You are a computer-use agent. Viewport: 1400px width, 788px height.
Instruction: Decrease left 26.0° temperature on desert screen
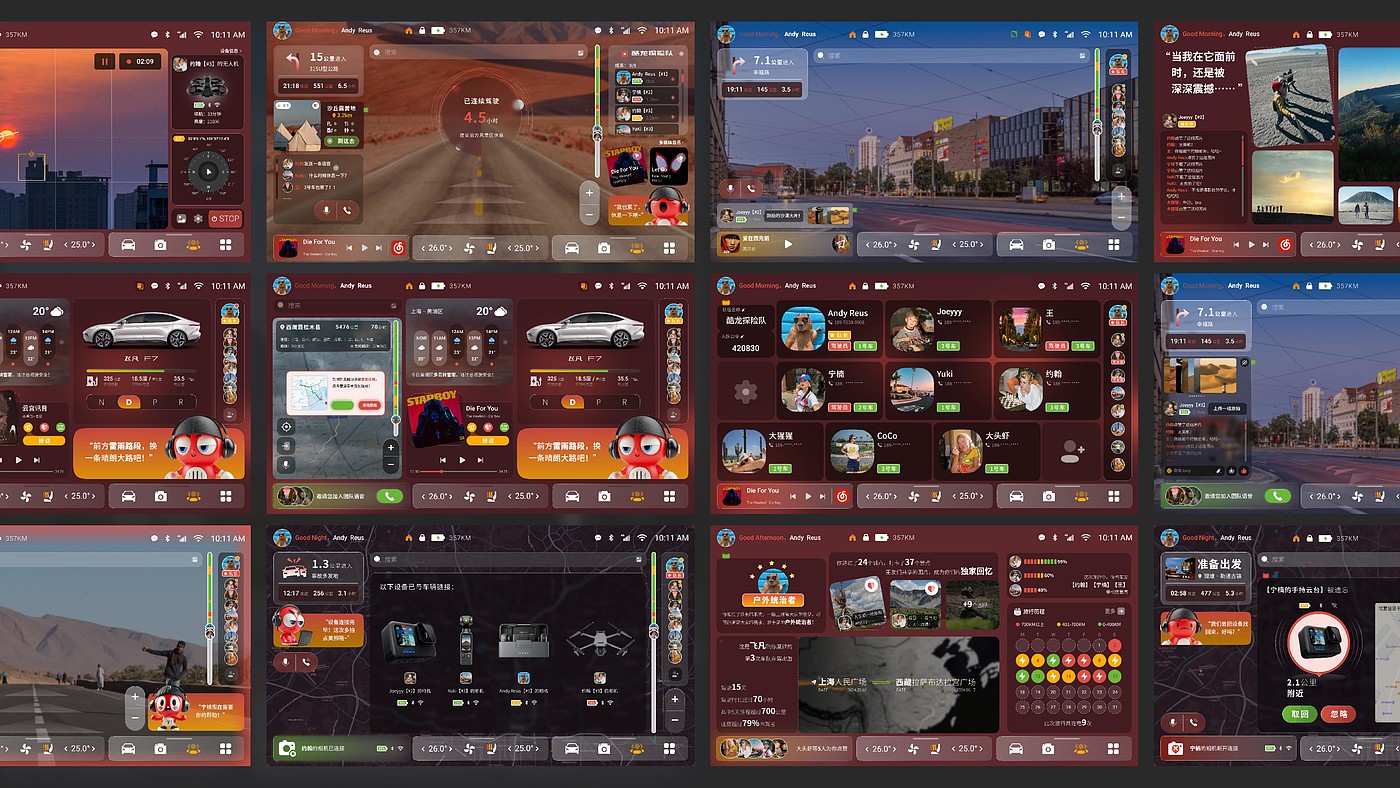click(x=423, y=248)
